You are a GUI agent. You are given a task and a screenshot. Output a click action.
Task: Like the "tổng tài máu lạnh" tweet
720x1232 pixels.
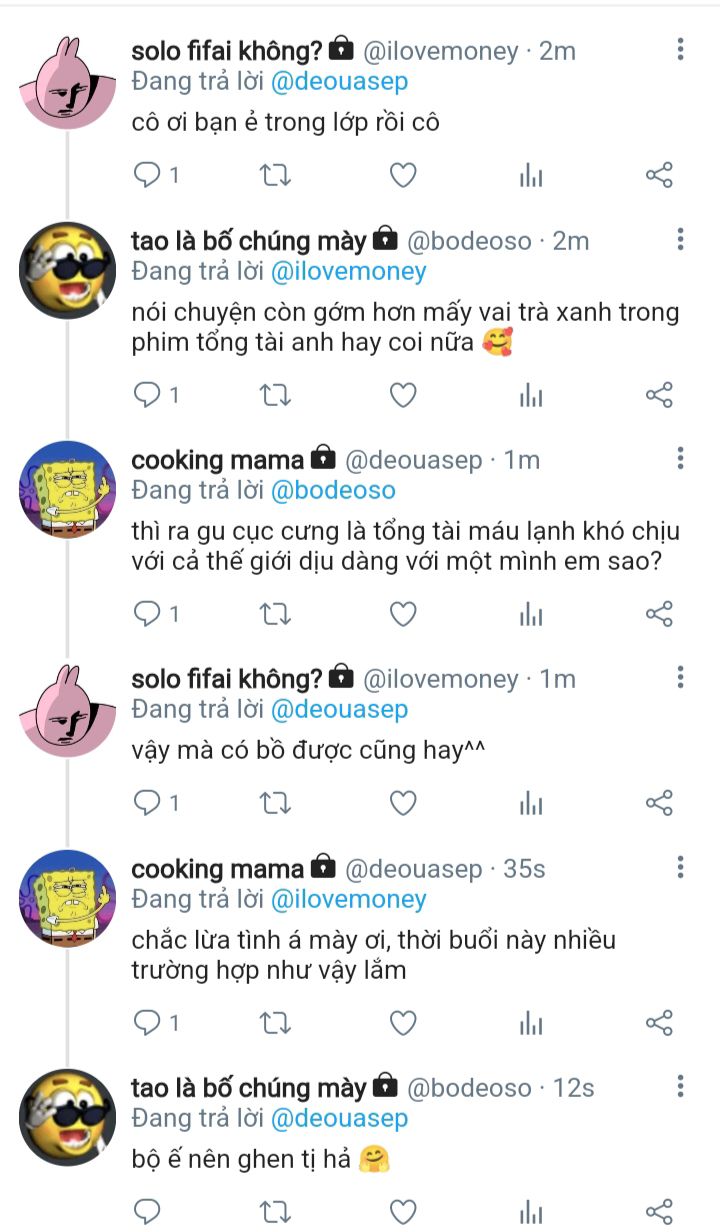point(402,614)
